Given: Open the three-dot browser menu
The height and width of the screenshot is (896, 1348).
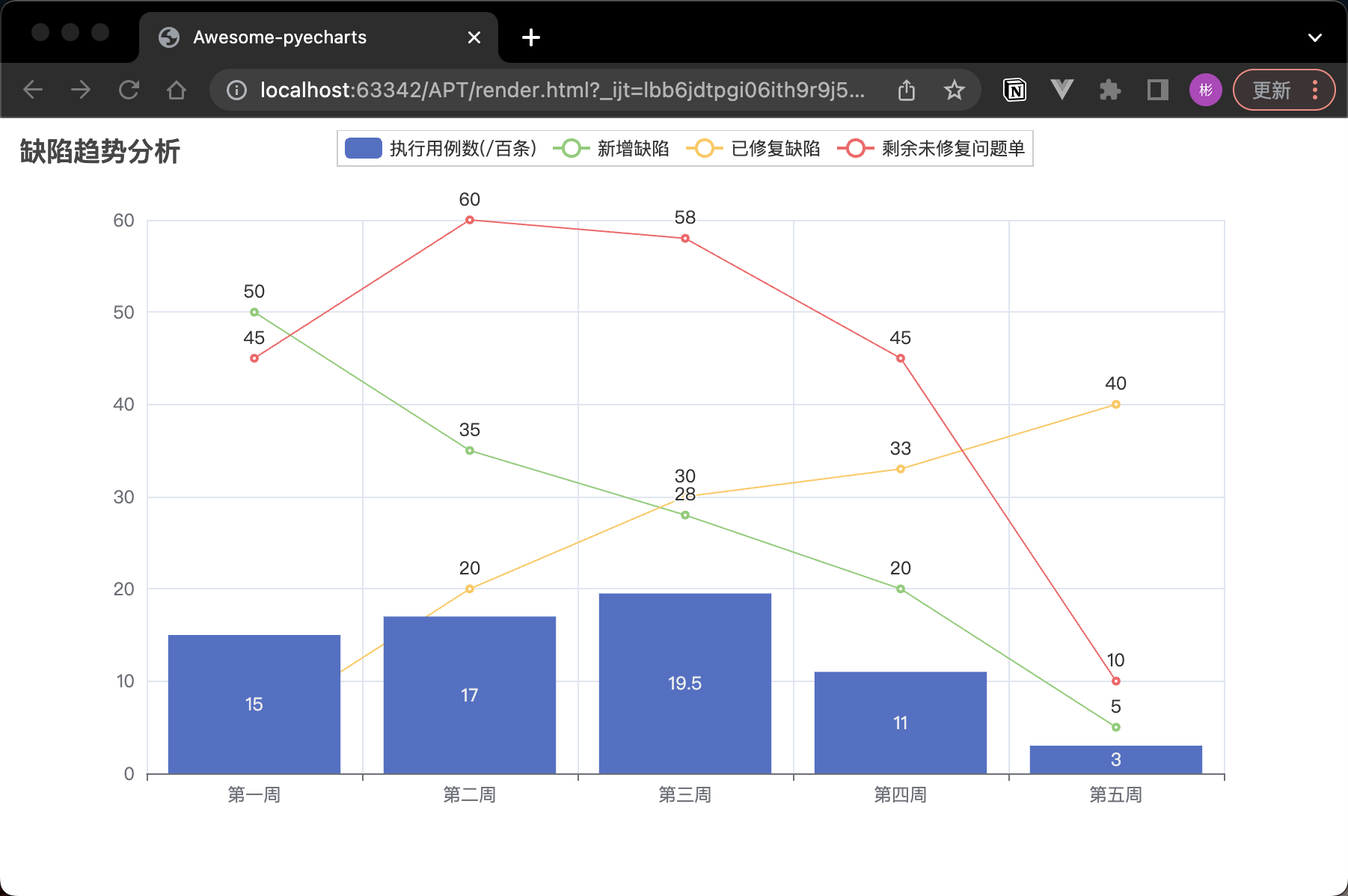Looking at the screenshot, I should pos(1315,90).
